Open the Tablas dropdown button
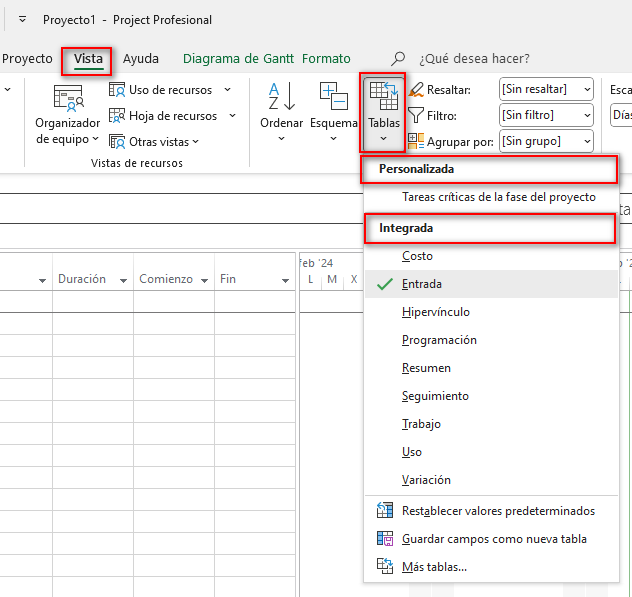The height and width of the screenshot is (597, 632). (x=383, y=110)
